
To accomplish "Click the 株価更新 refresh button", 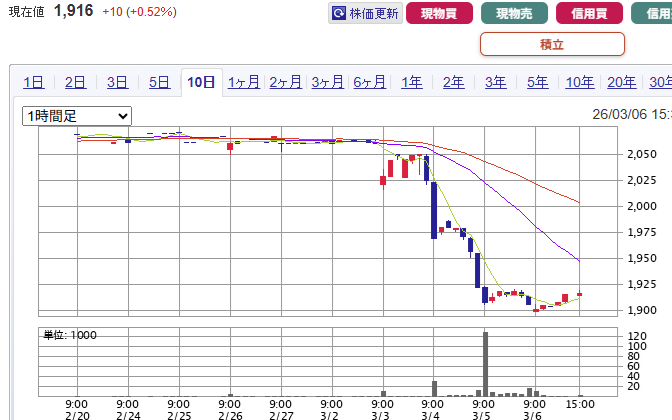I will pyautogui.click(x=365, y=14).
